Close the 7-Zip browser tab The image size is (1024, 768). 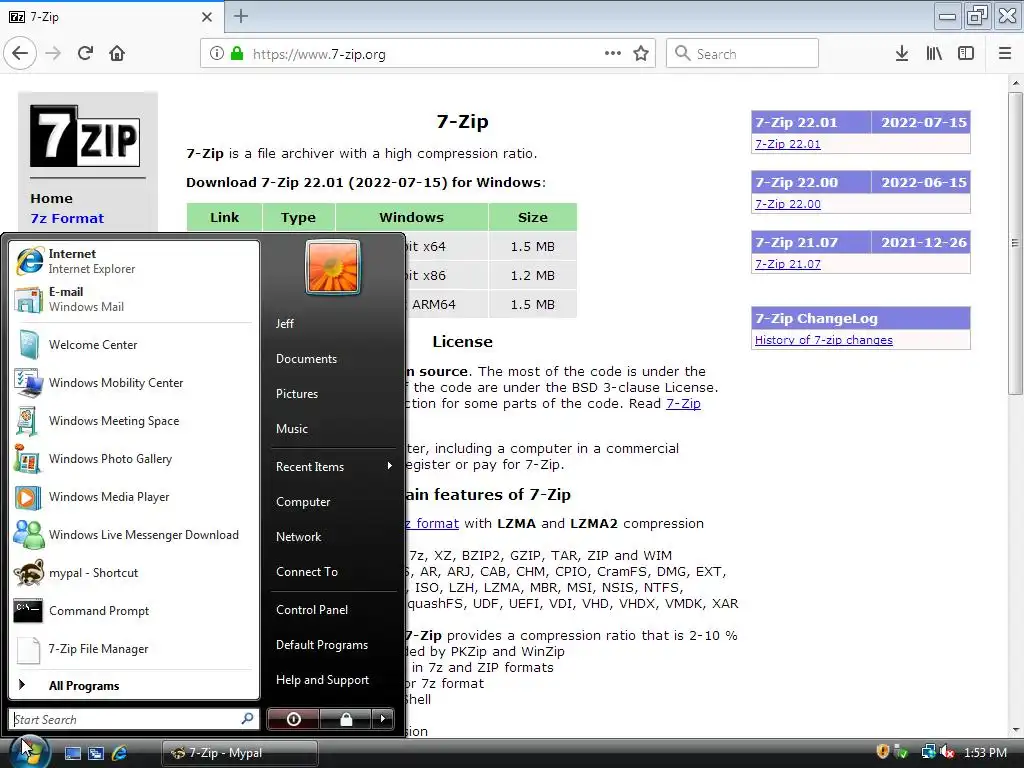(207, 17)
